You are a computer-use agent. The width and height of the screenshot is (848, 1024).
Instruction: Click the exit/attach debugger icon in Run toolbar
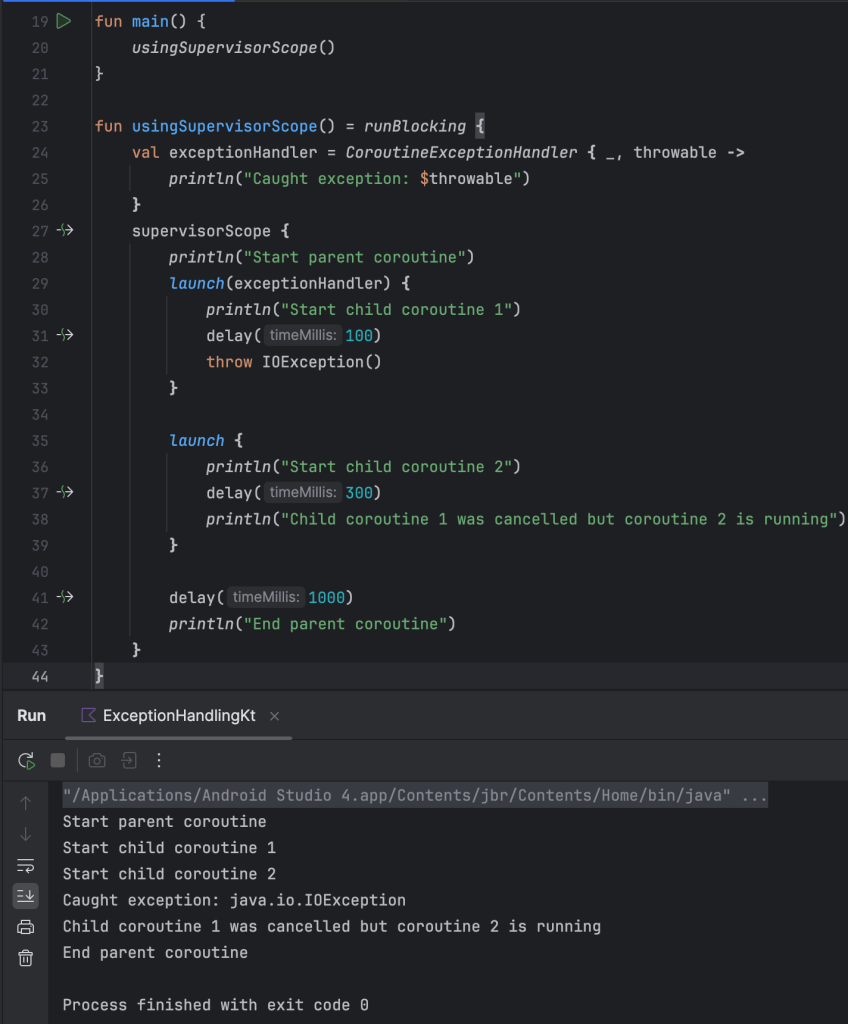(129, 761)
